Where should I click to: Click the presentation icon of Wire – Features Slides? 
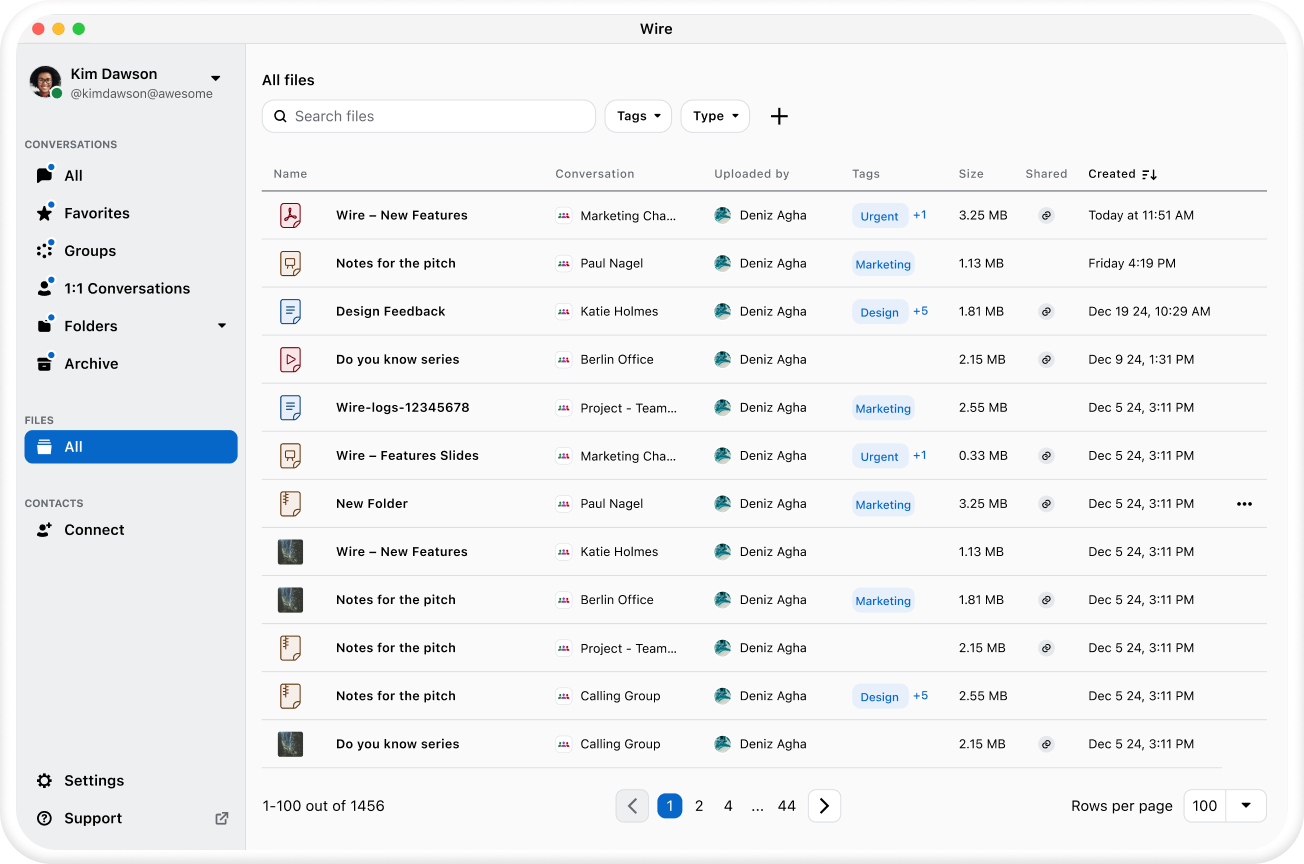[x=290, y=455]
